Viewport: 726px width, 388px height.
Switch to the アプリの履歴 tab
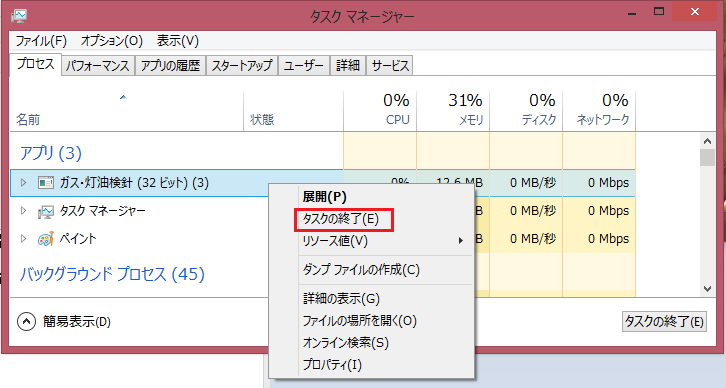pyautogui.click(x=170, y=66)
